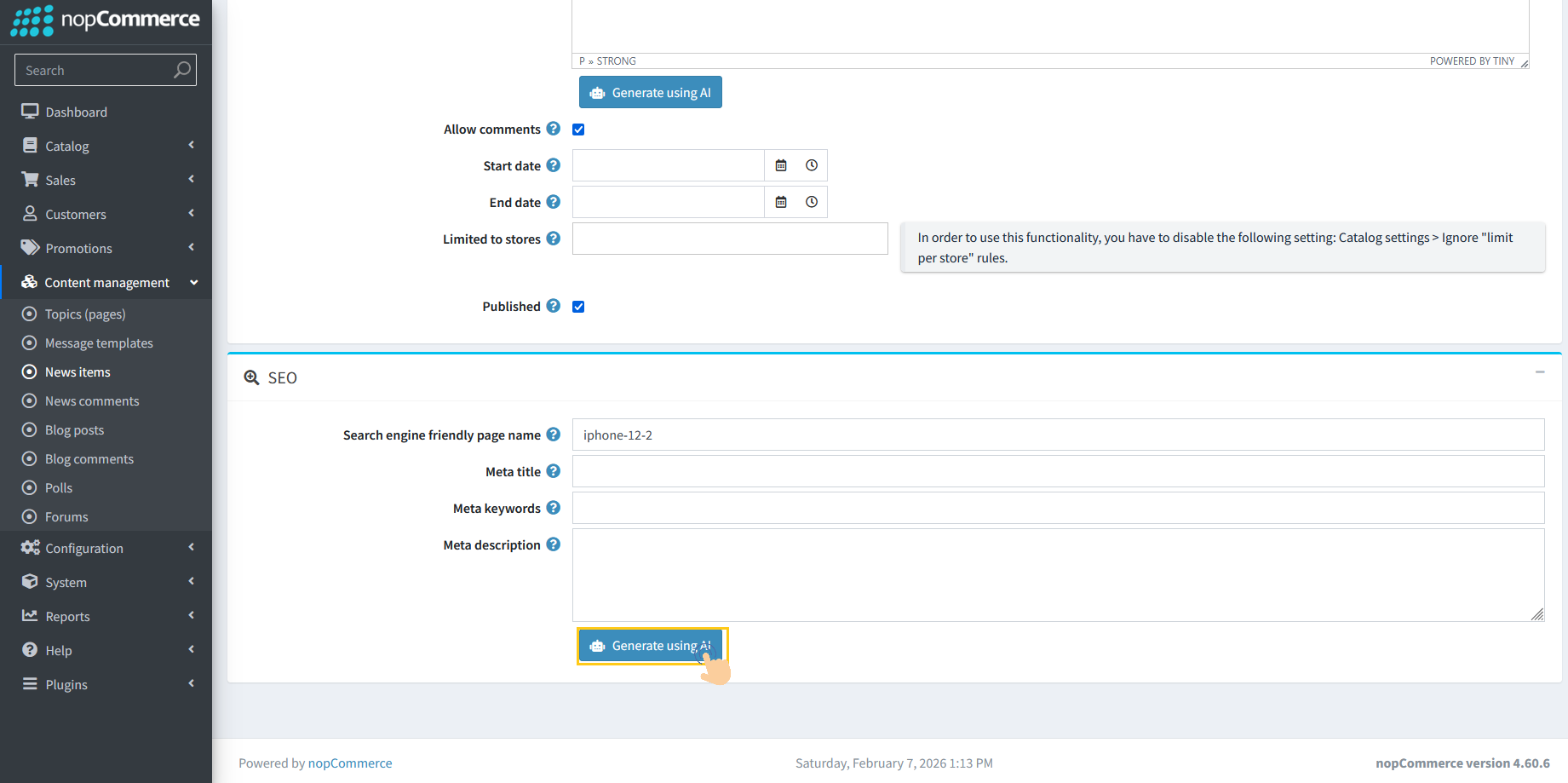Open the End date clock picker icon
Viewport: 1568px width, 783px height.
tap(811, 202)
